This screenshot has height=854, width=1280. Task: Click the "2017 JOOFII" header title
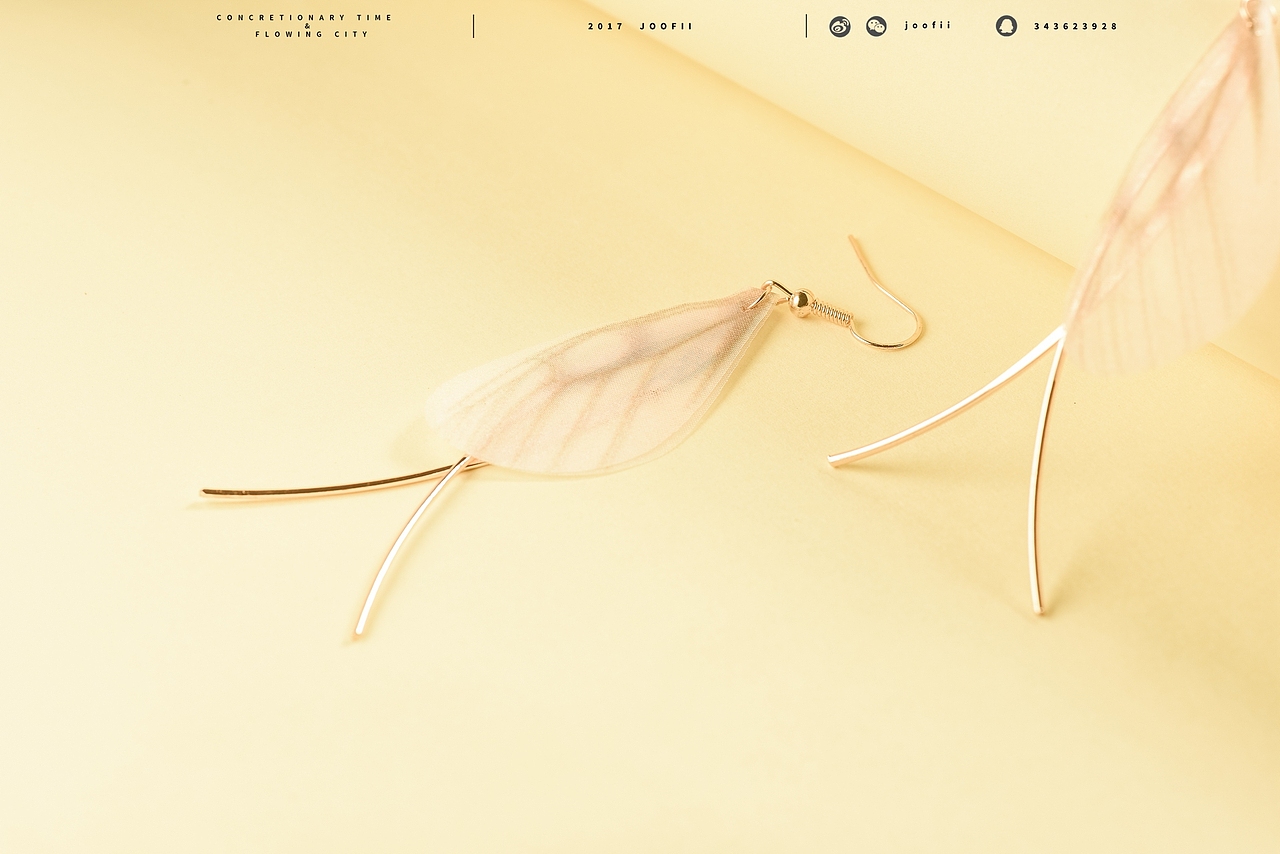pyautogui.click(x=640, y=26)
